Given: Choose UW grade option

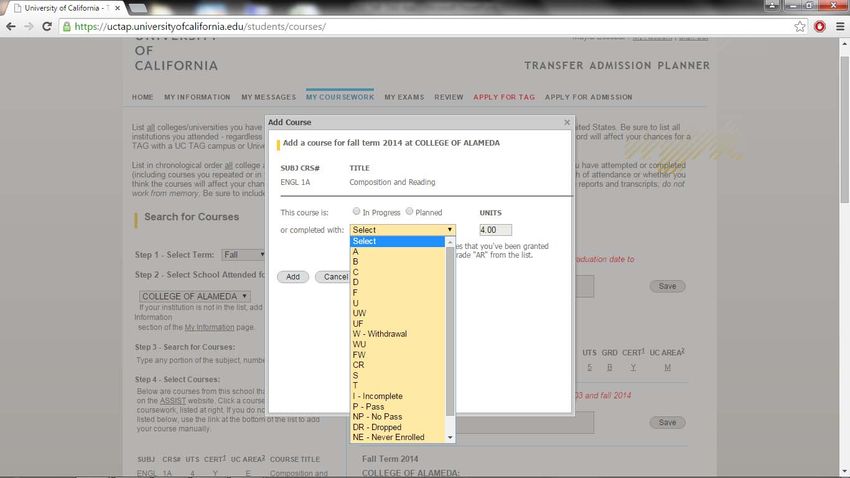Looking at the screenshot, I should point(397,313).
